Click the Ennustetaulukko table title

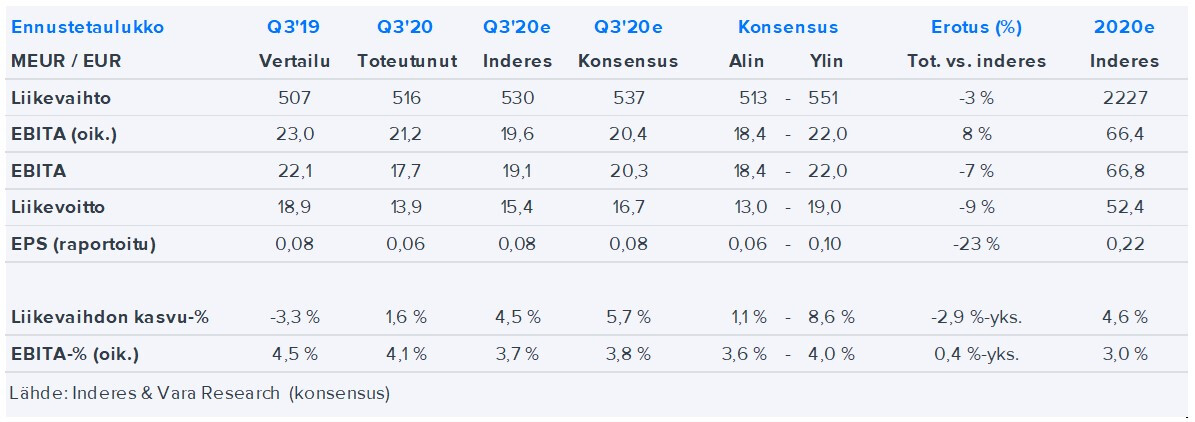[87, 27]
